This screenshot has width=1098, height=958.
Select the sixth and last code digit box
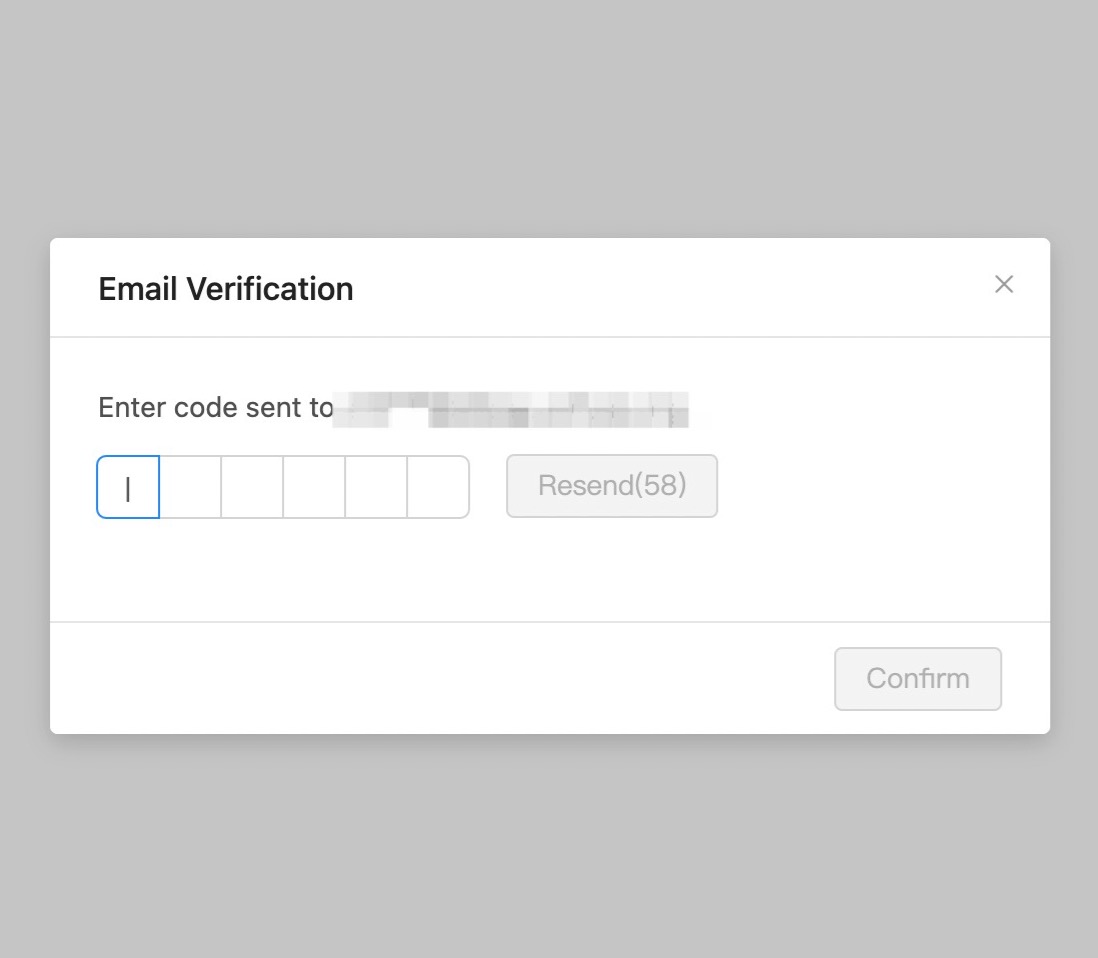pos(439,487)
